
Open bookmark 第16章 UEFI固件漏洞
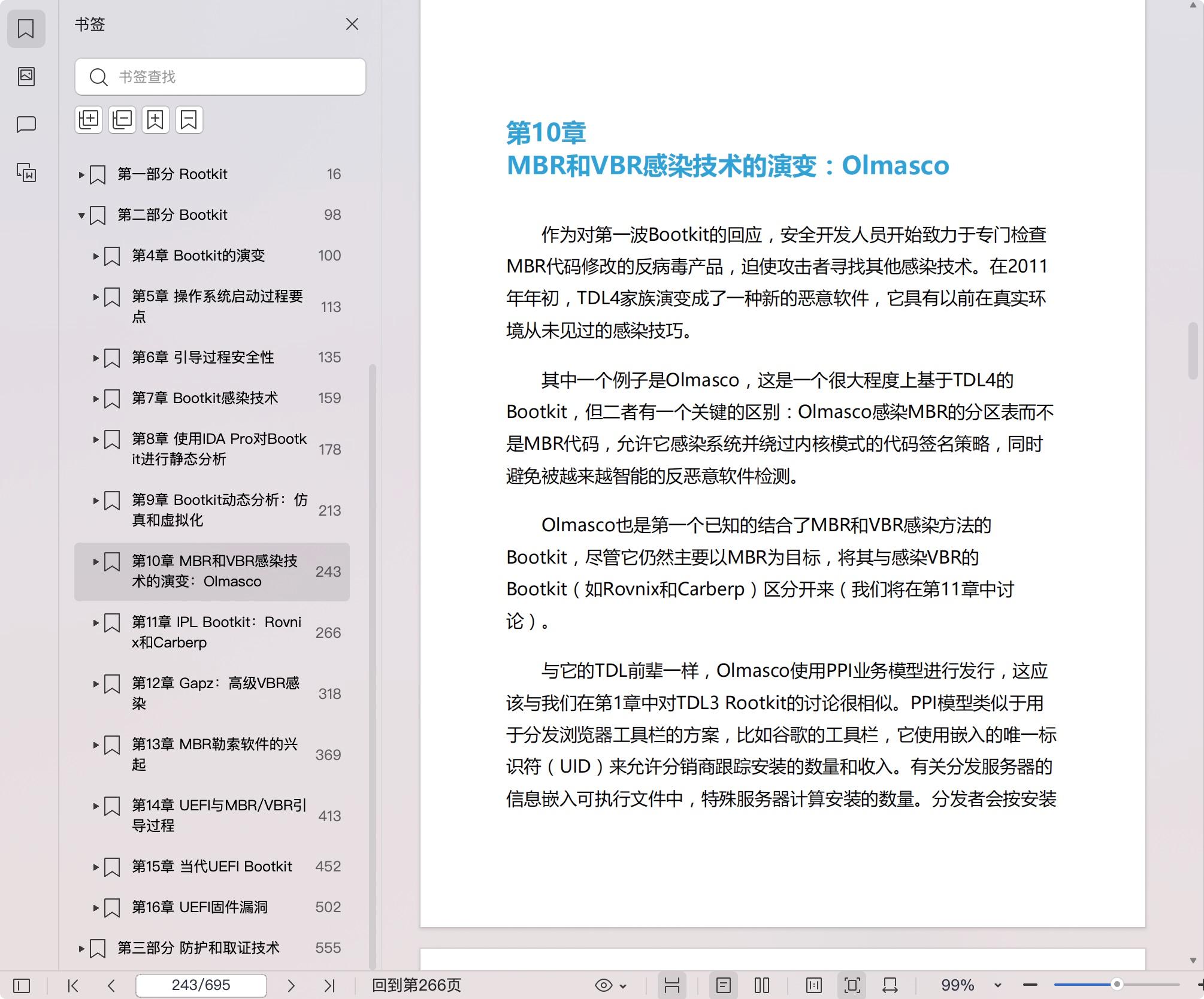click(199, 907)
